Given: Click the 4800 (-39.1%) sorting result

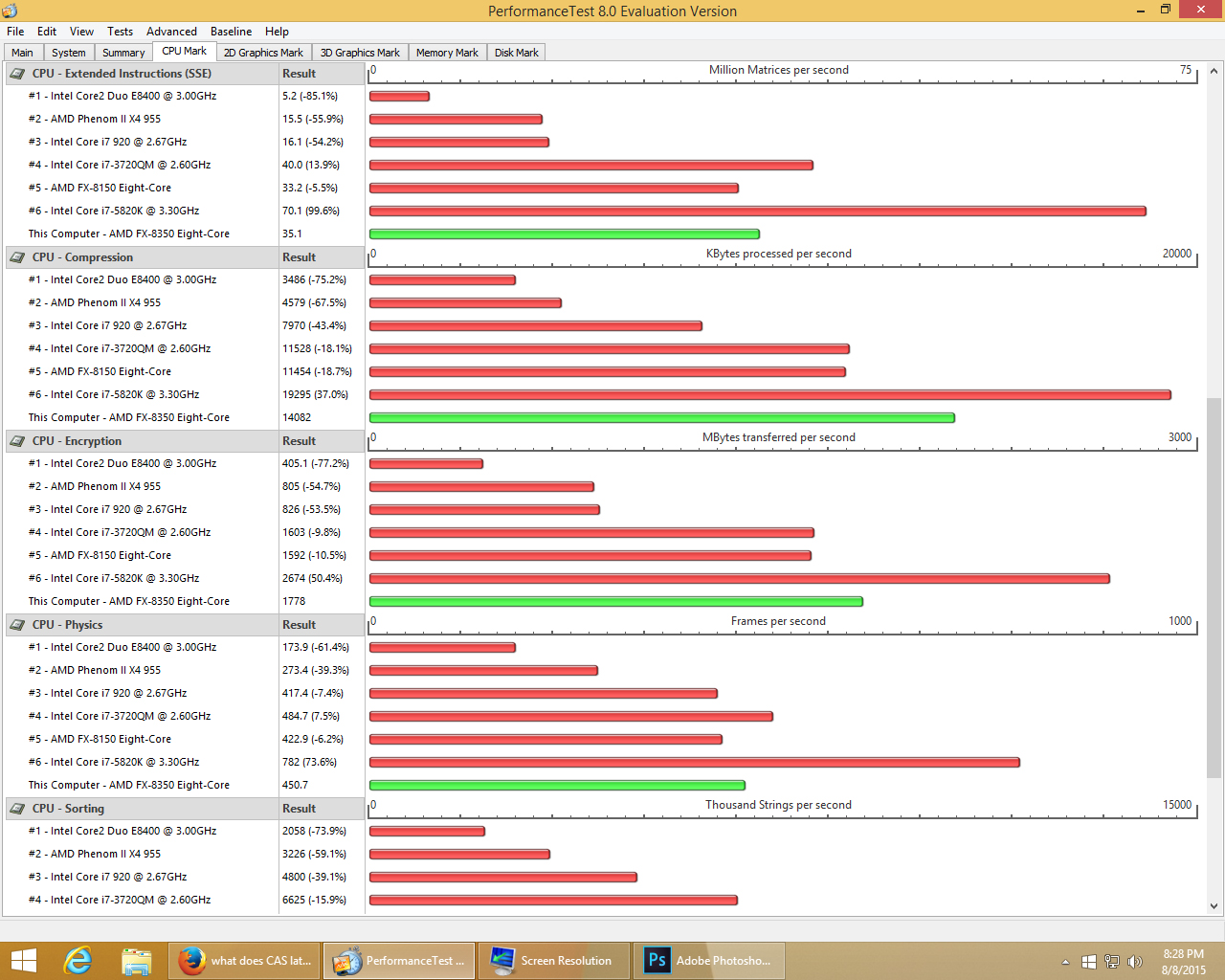Looking at the screenshot, I should (x=314, y=877).
